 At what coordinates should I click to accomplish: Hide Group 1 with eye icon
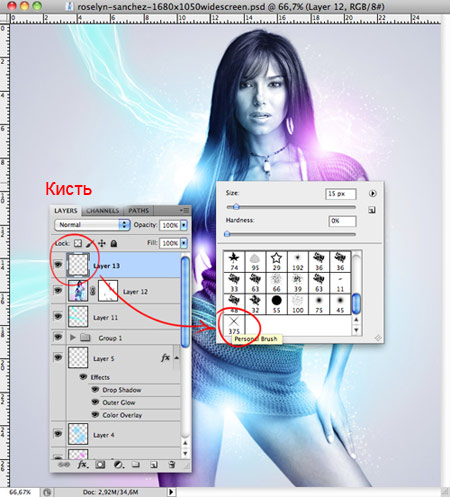point(58,337)
